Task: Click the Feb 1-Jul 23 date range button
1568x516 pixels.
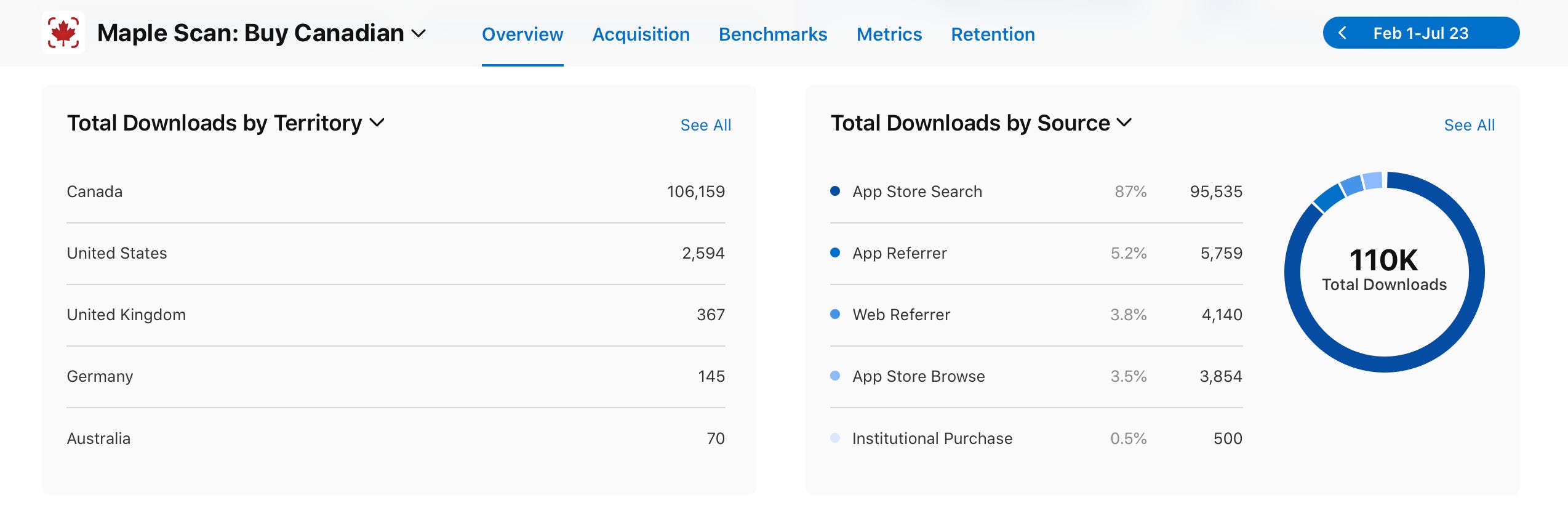Action: tap(1421, 33)
